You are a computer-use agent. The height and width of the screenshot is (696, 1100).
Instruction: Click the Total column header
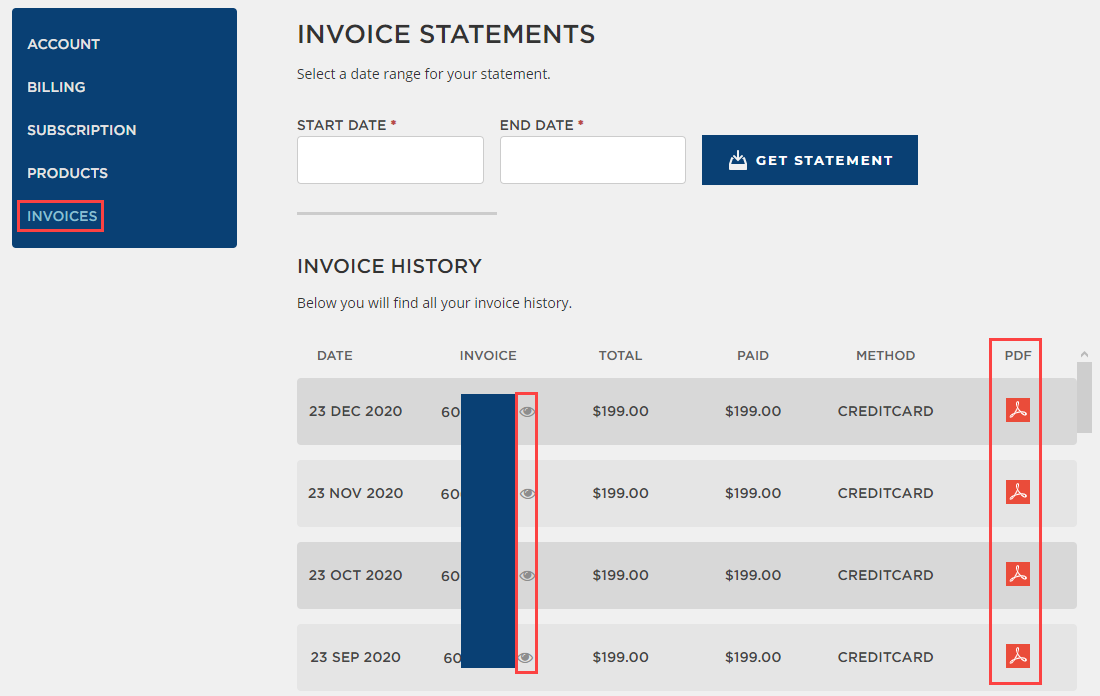pos(620,355)
